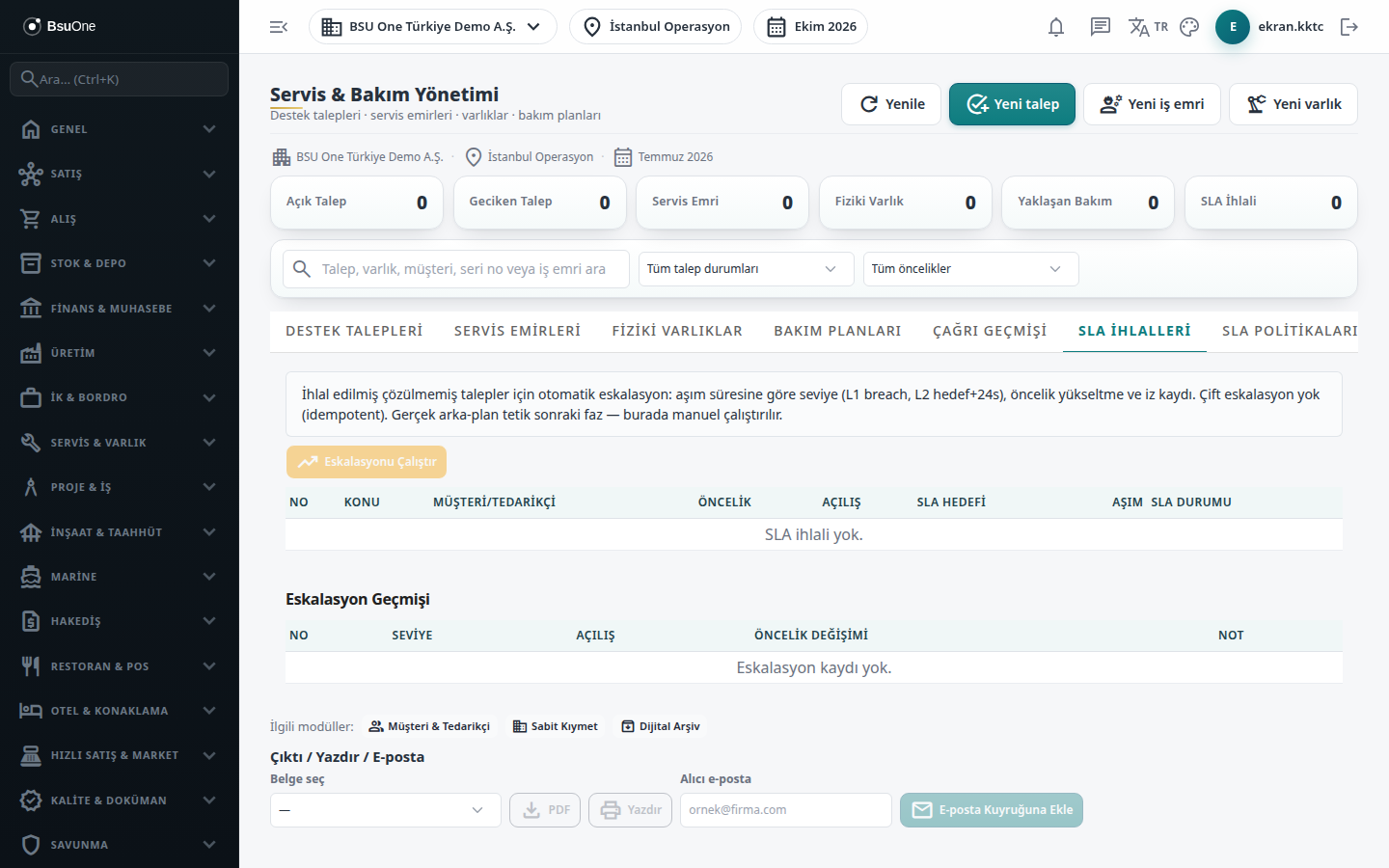Viewport: 1389px width, 868px height.
Task: Open the messages chat icon
Action: pyautogui.click(x=1101, y=27)
